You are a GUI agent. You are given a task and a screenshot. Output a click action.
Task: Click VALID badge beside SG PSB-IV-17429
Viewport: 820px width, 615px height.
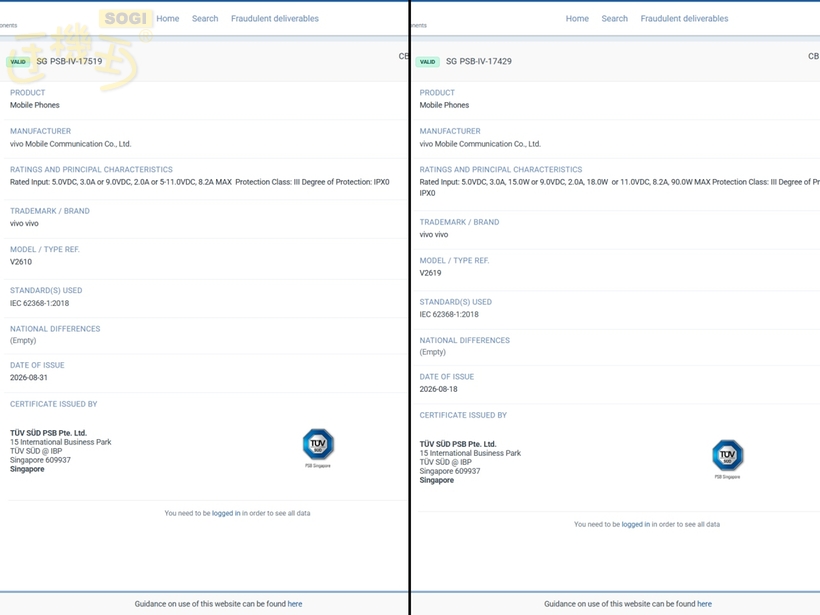(x=427, y=62)
